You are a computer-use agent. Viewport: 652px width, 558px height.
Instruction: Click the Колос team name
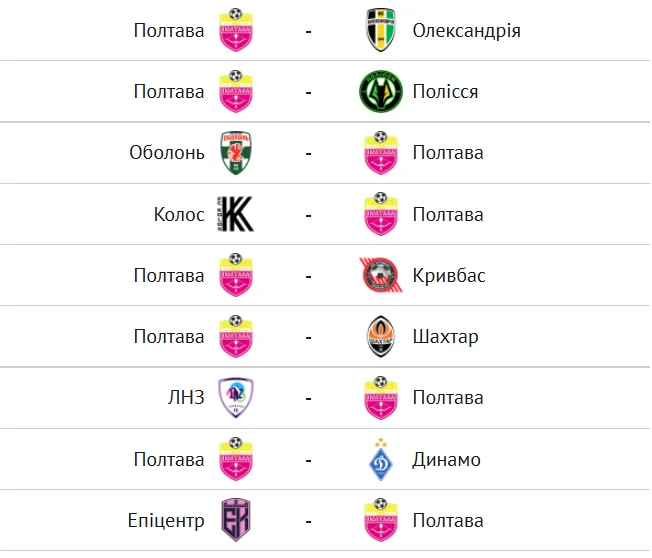(x=179, y=215)
